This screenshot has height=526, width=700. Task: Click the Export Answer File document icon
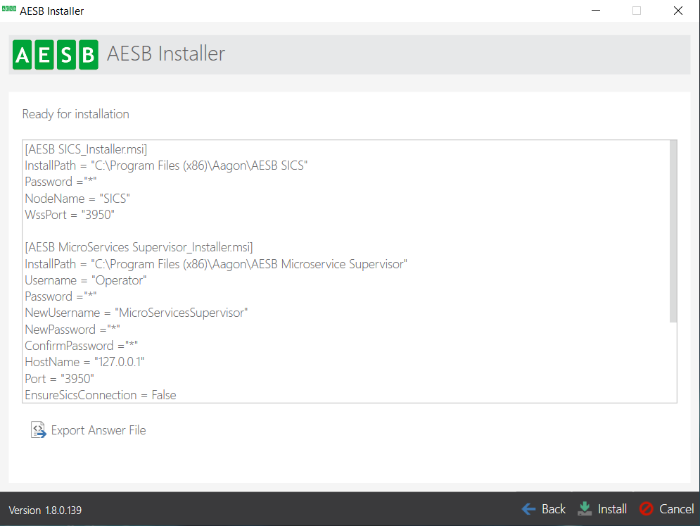(x=38, y=430)
